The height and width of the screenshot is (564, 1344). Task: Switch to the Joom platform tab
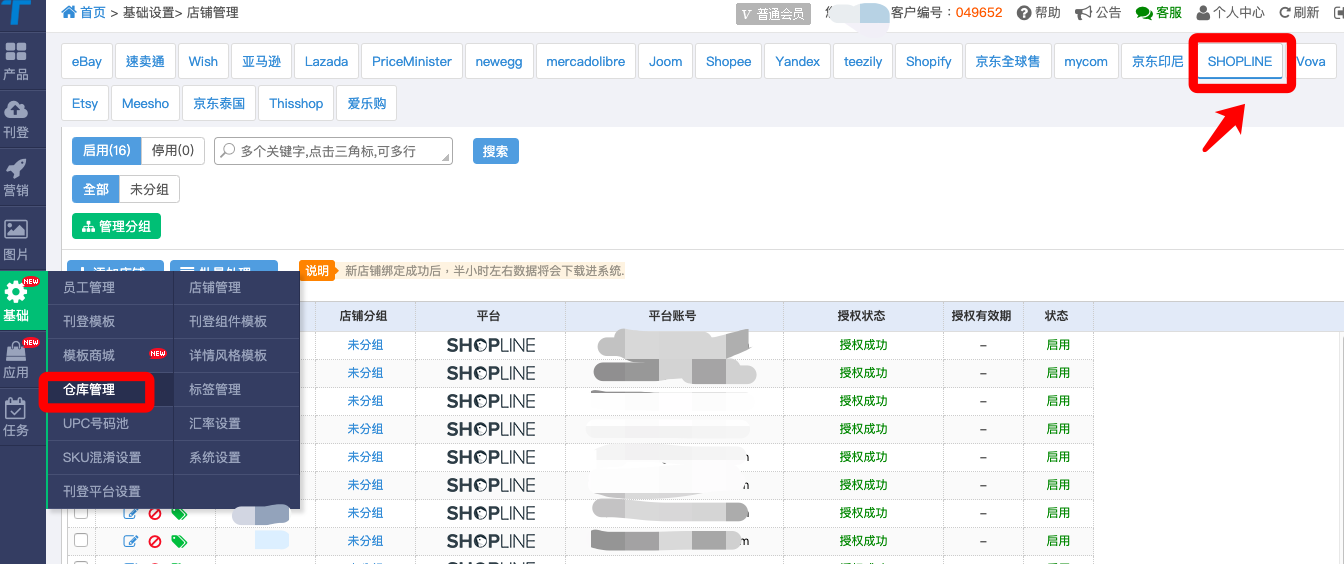(666, 61)
